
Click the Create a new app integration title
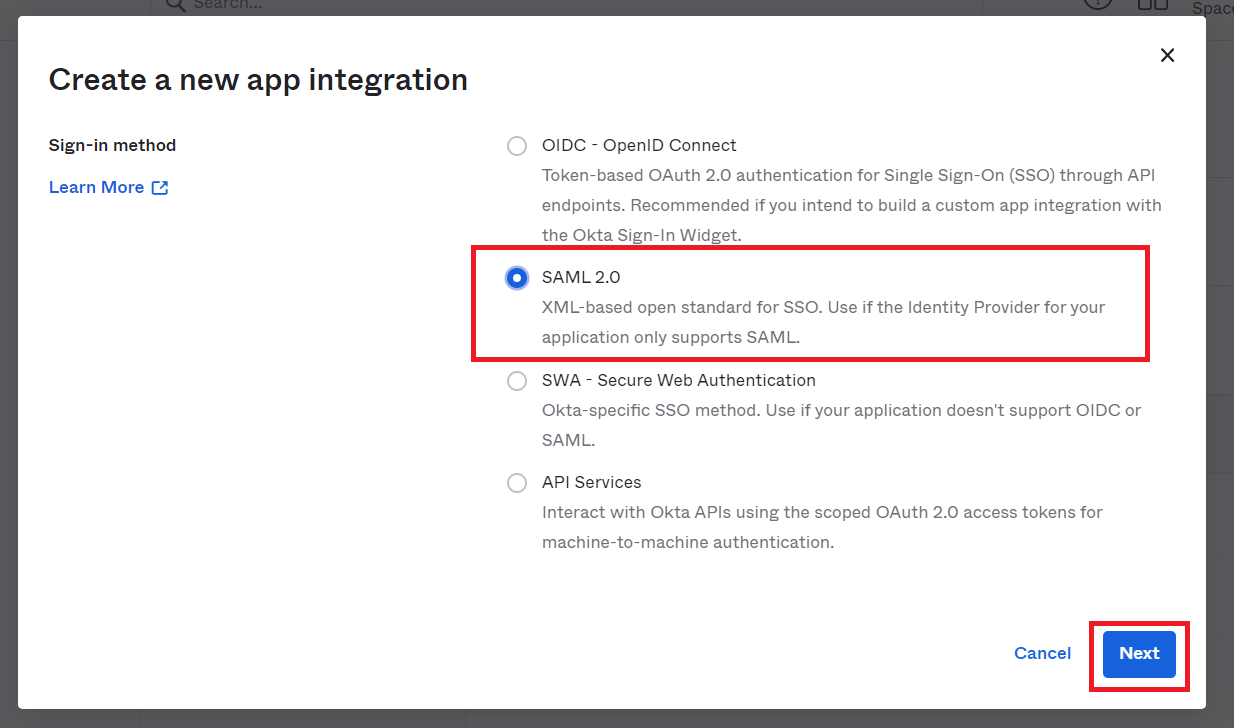click(258, 79)
